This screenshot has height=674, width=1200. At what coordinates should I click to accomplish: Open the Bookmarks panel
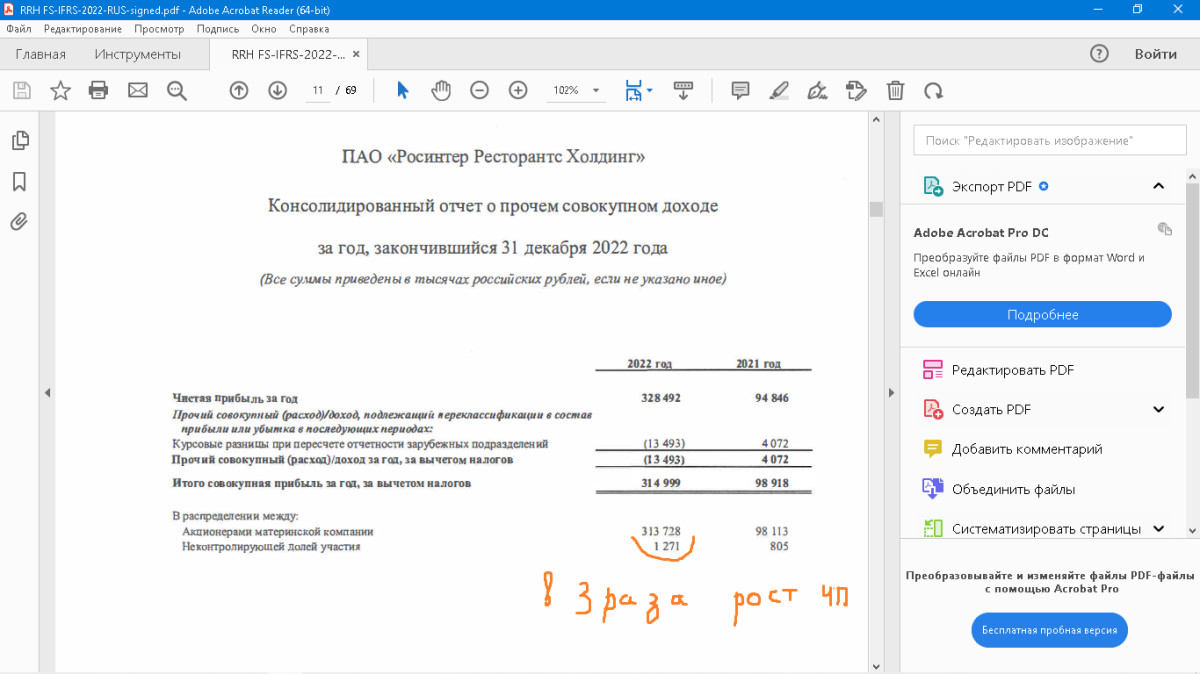pyautogui.click(x=19, y=182)
